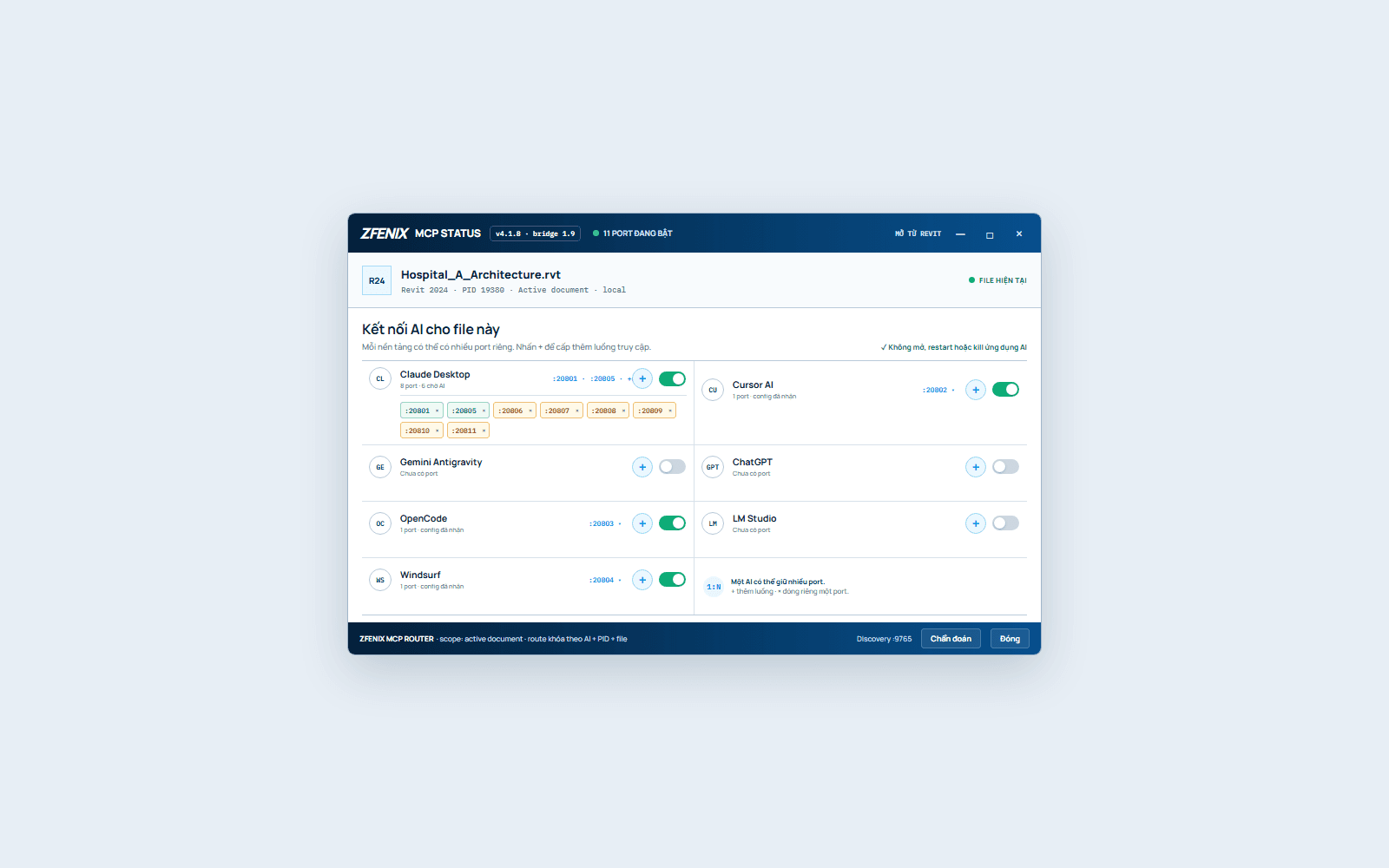The image size is (1389, 868).
Task: Click the OC avatar of OpenCode
Action: (x=380, y=523)
